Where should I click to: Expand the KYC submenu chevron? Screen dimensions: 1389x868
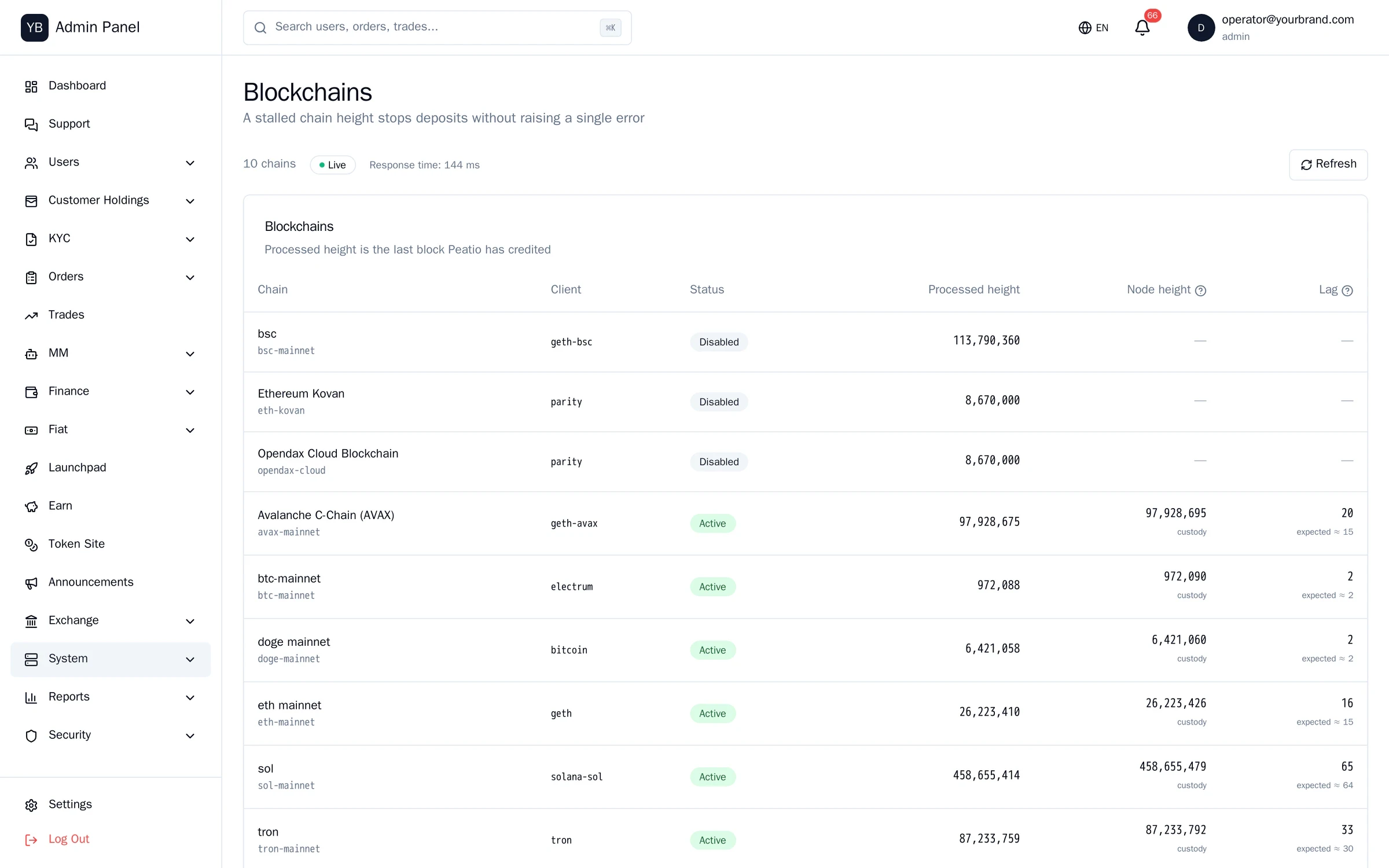[x=190, y=240]
